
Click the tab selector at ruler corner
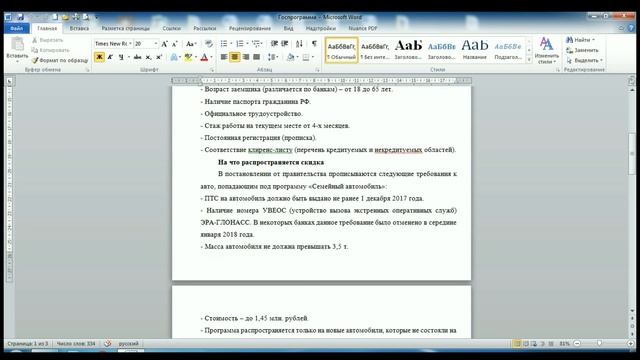[x=9, y=82]
